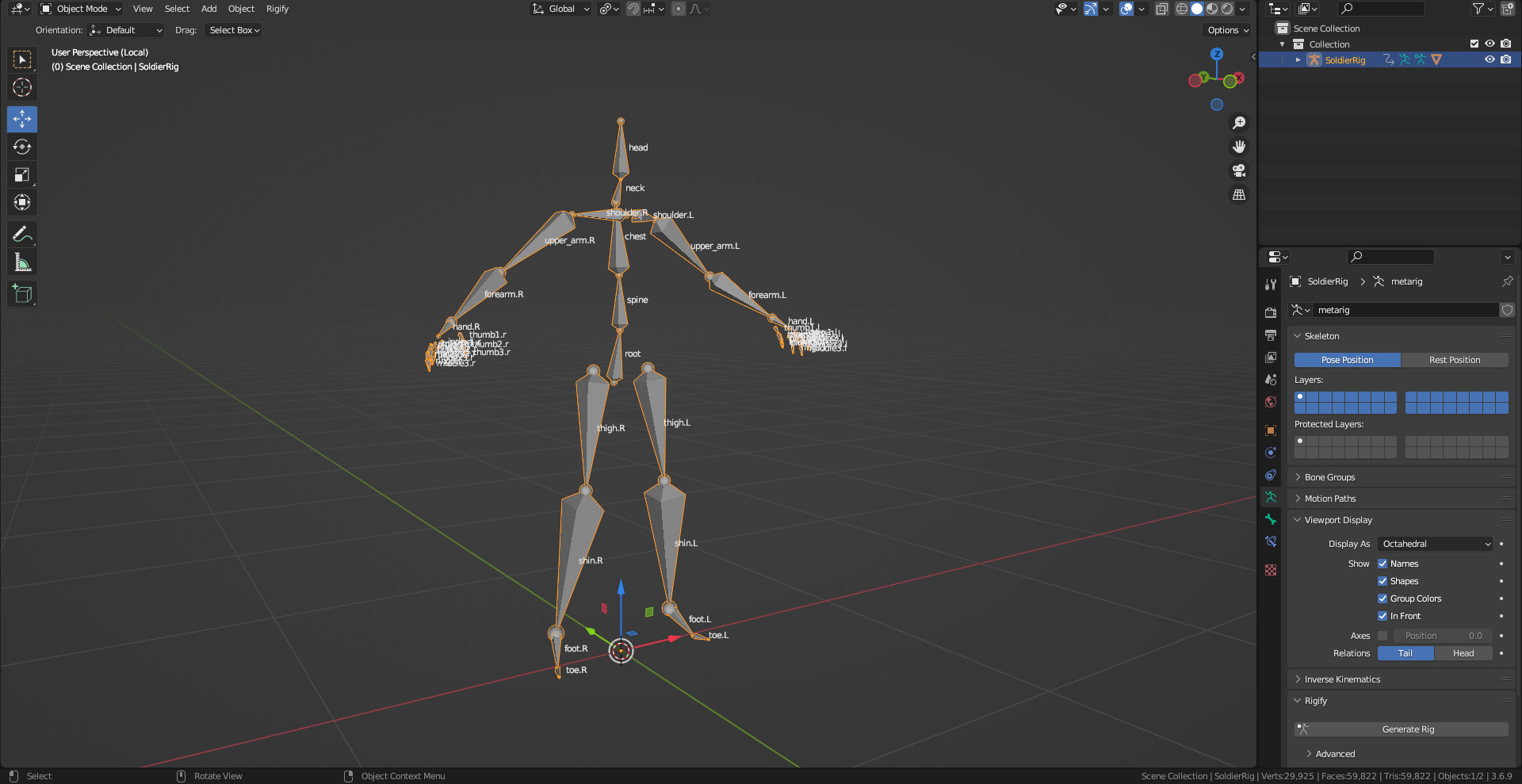Uncheck the Shapes display checkbox
Screen dimensions: 1522x784
click(x=1382, y=581)
